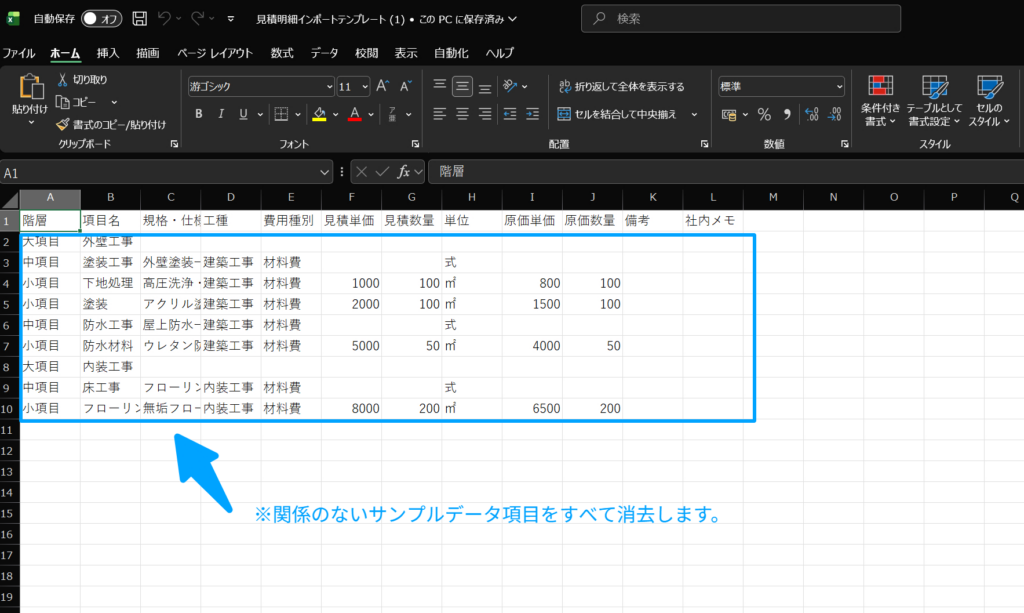
Task: Select the Format Painter brush icon
Action: pyautogui.click(x=62, y=125)
